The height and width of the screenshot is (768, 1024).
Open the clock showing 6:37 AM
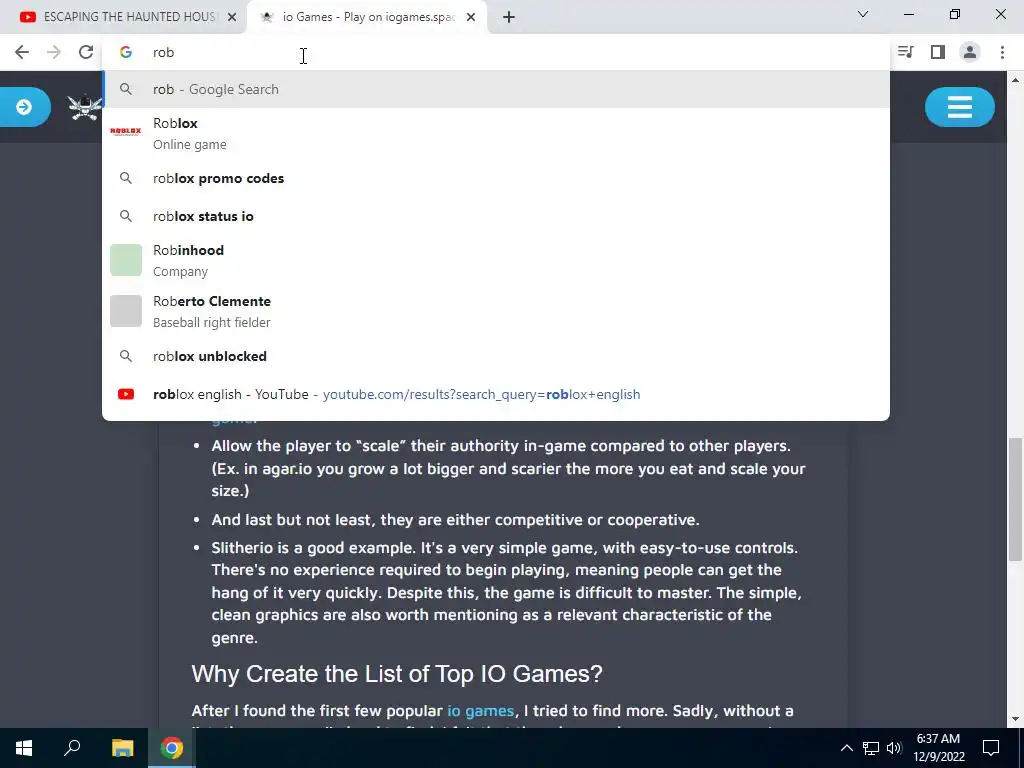coord(938,748)
